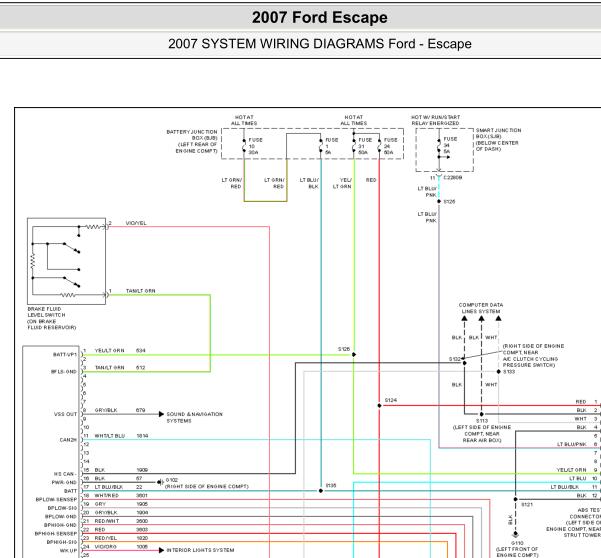Select the 'C2280B' connector label
The width and height of the screenshot is (601, 558).
pyautogui.click(x=452, y=177)
